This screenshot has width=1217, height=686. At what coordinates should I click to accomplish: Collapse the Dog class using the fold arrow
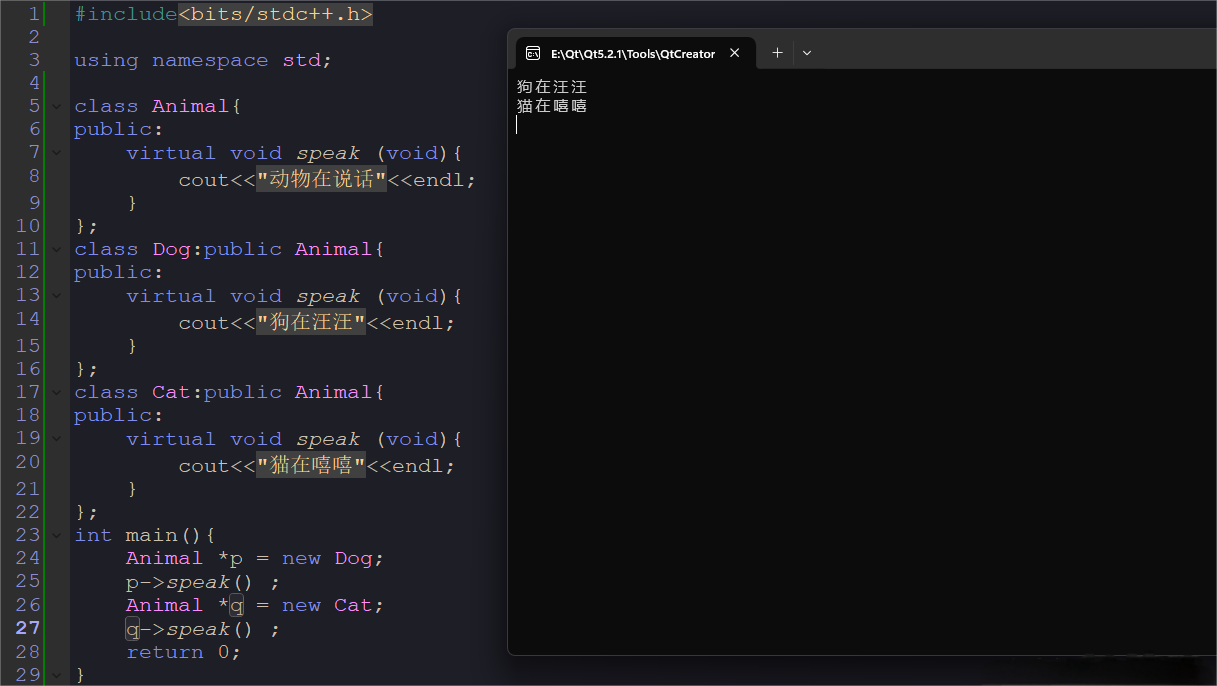[x=56, y=248]
